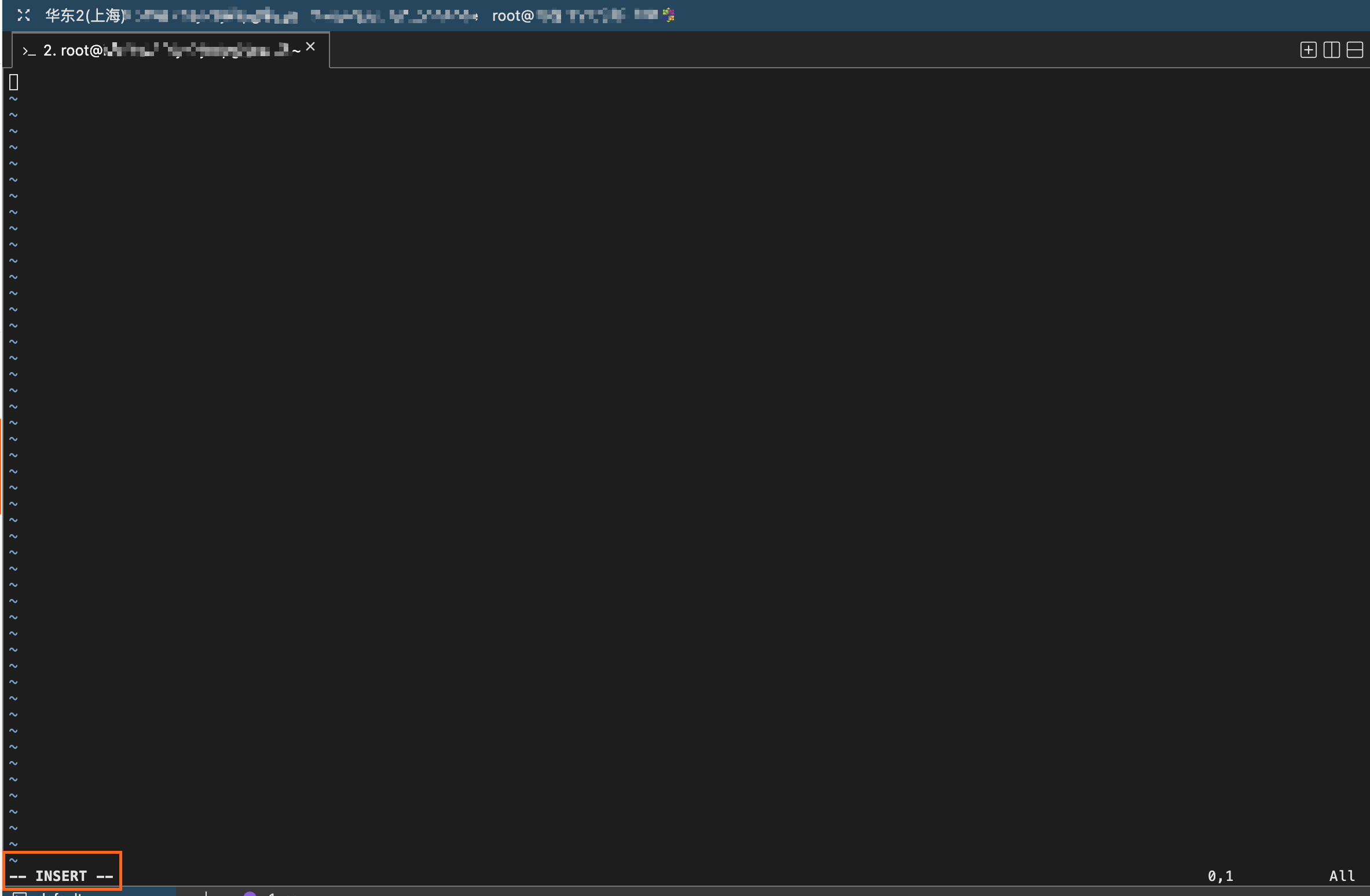Split the terminal into side-by-side columns
This screenshot has height=896, width=1370.
[x=1331, y=50]
